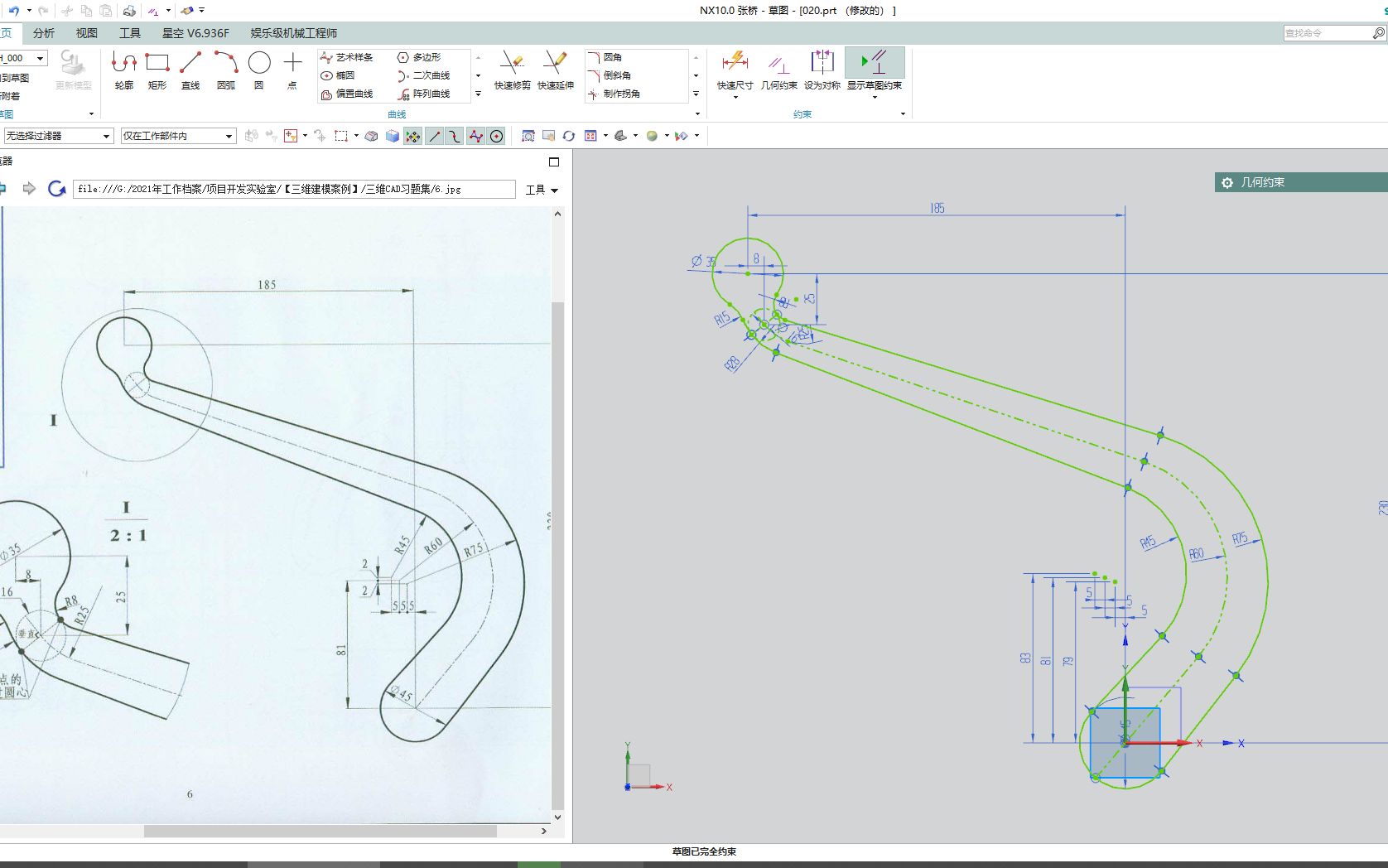Switch to the 分析 ribbon tab
Screen dimensions: 1388x868
[x=45, y=33]
